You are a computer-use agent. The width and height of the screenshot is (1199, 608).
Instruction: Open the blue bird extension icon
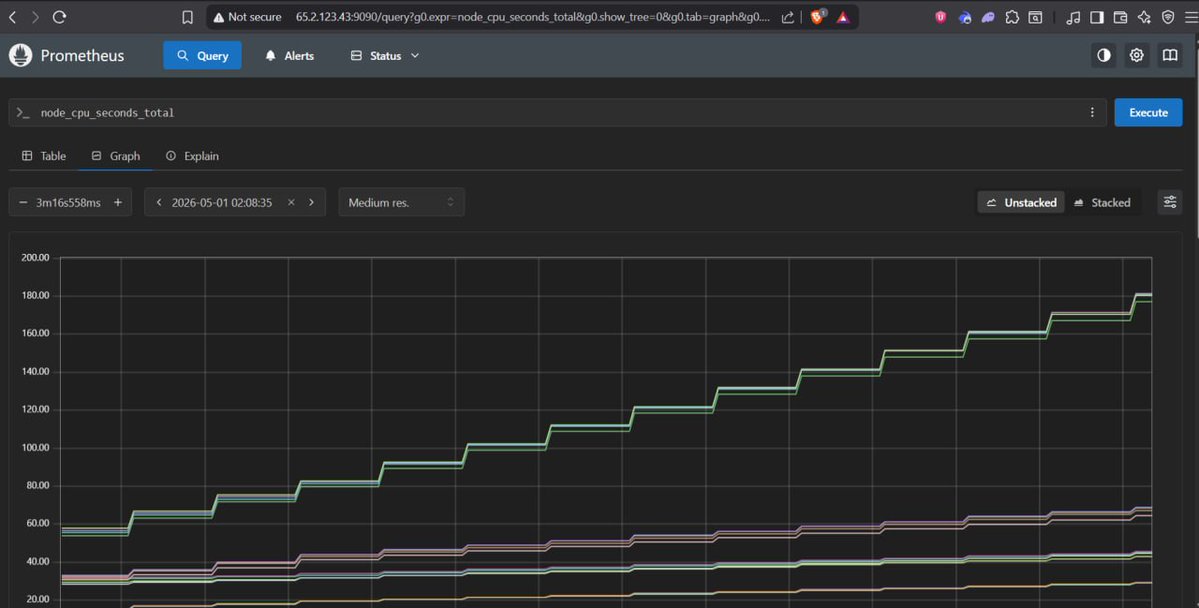pos(965,17)
